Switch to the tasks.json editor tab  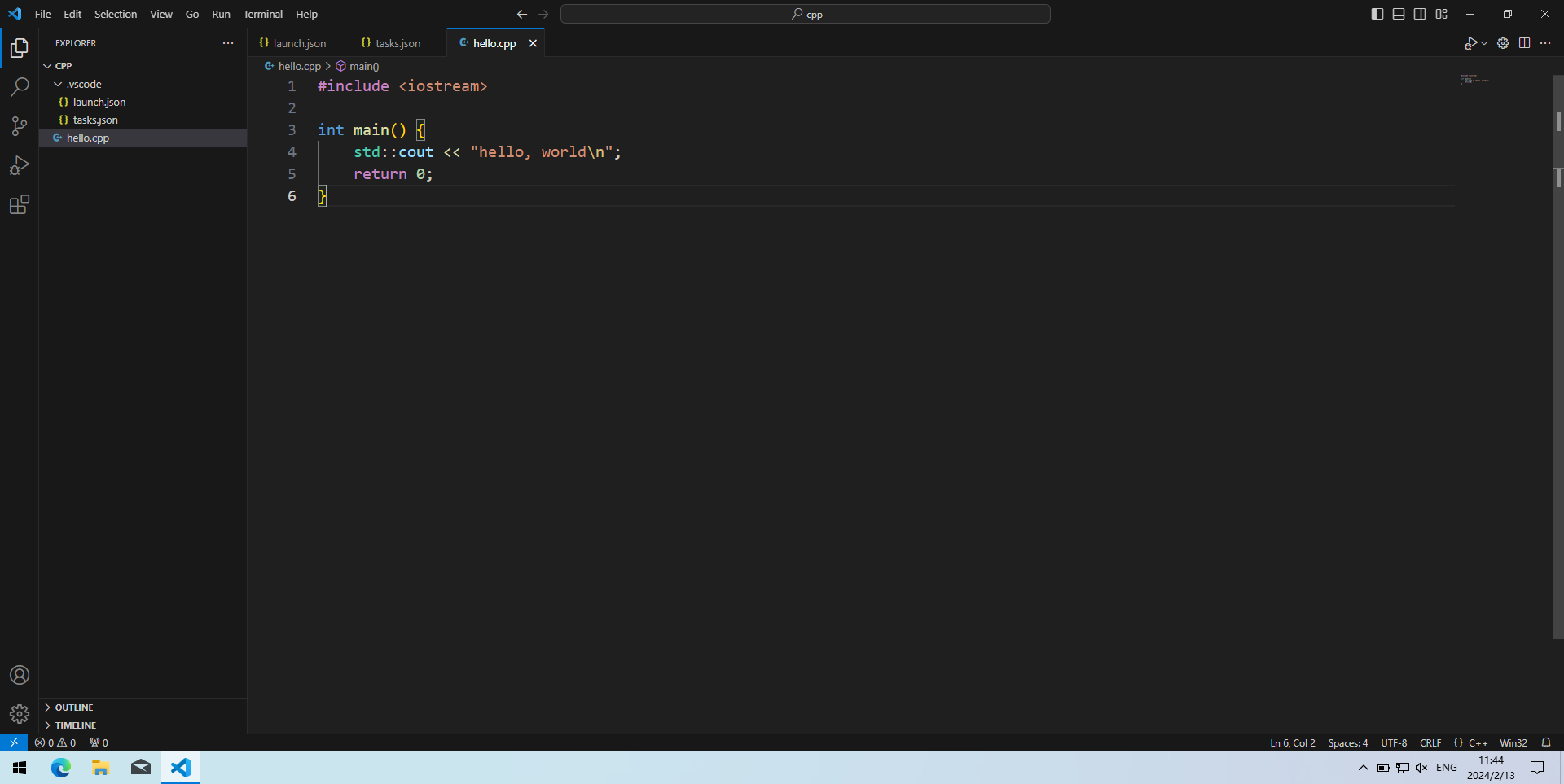coord(398,43)
